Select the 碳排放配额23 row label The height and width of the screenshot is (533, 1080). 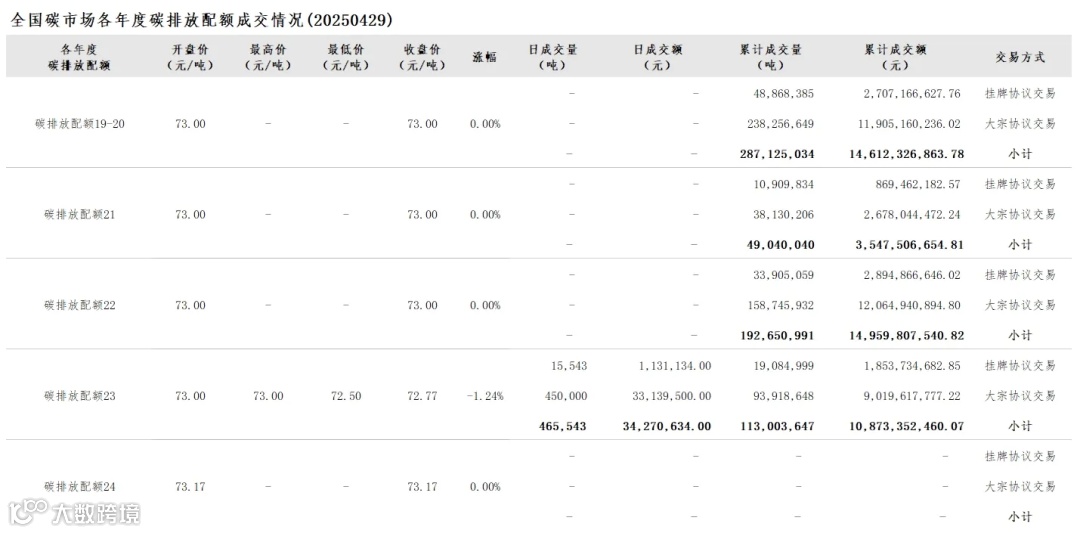(79, 396)
